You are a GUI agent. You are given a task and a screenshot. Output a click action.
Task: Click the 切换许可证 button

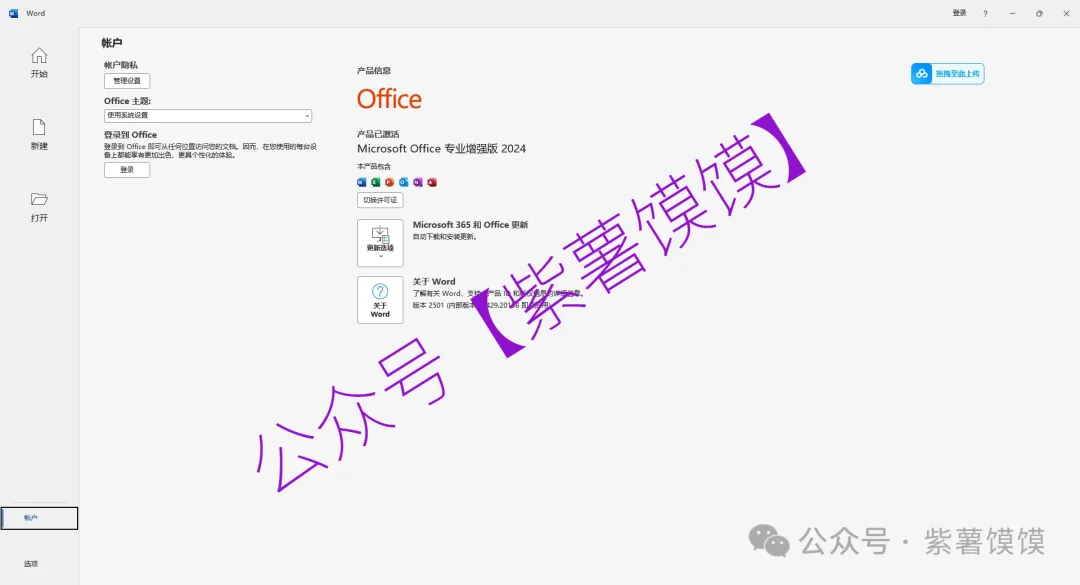click(380, 200)
